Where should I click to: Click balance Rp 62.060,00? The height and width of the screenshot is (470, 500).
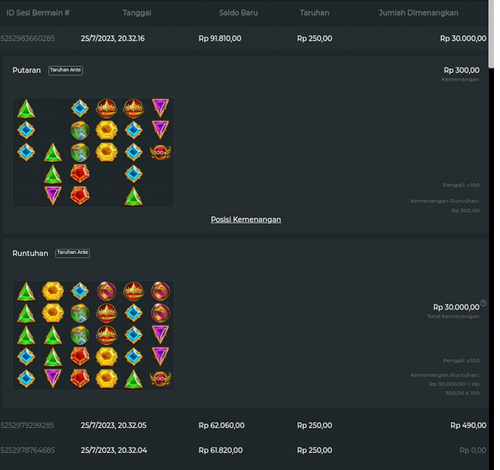[221, 425]
